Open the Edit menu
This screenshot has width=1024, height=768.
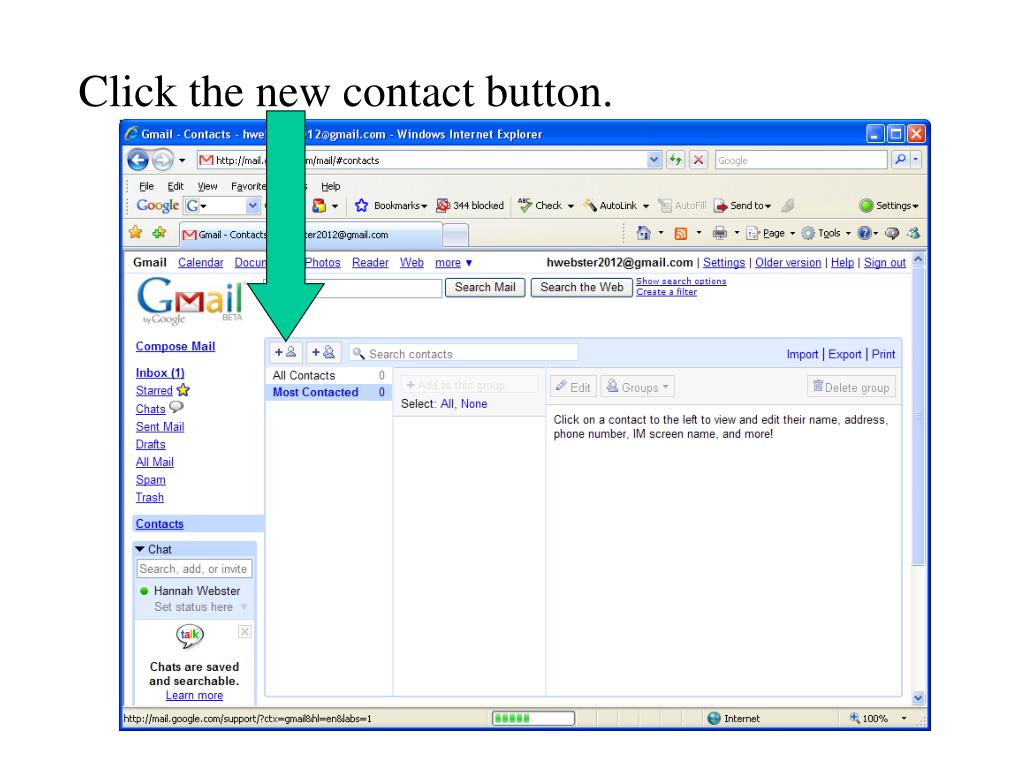pos(175,186)
